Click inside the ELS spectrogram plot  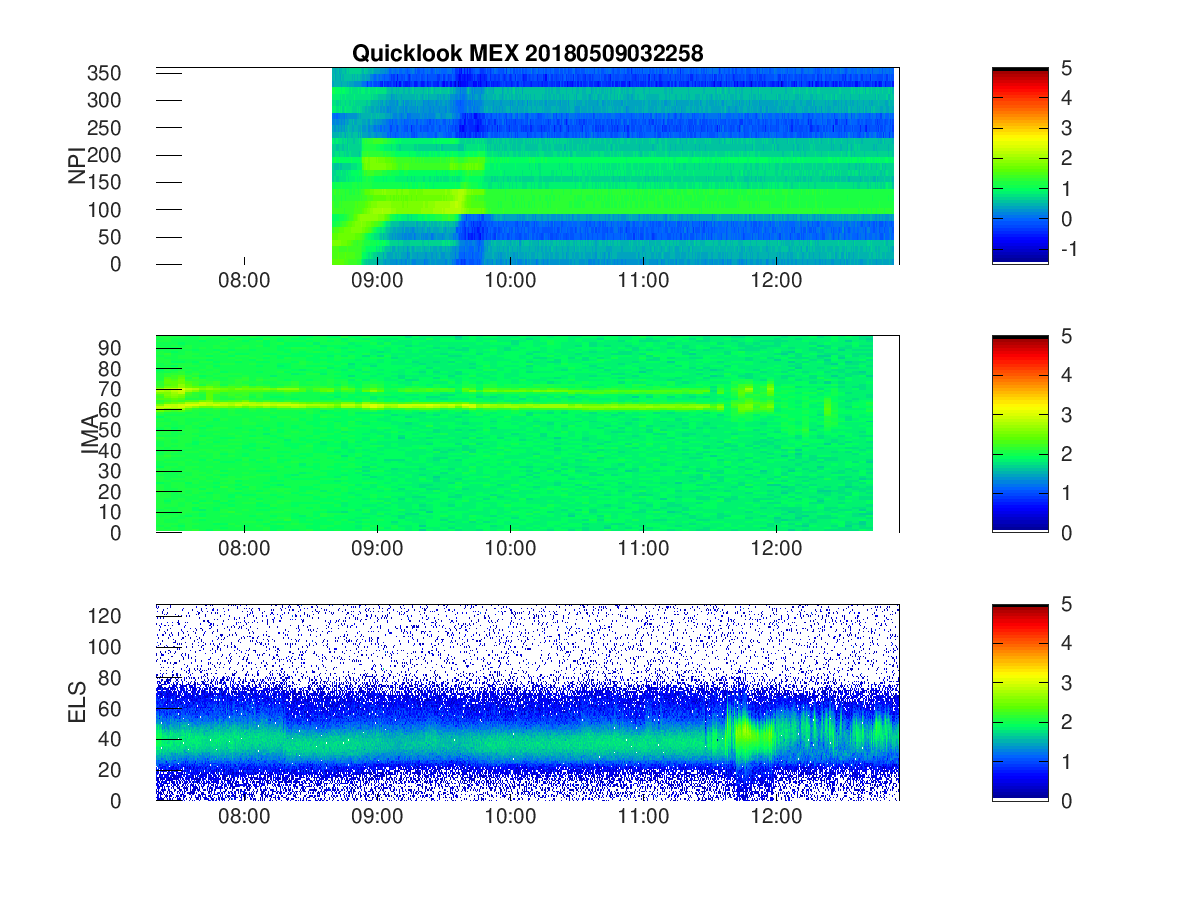527,702
